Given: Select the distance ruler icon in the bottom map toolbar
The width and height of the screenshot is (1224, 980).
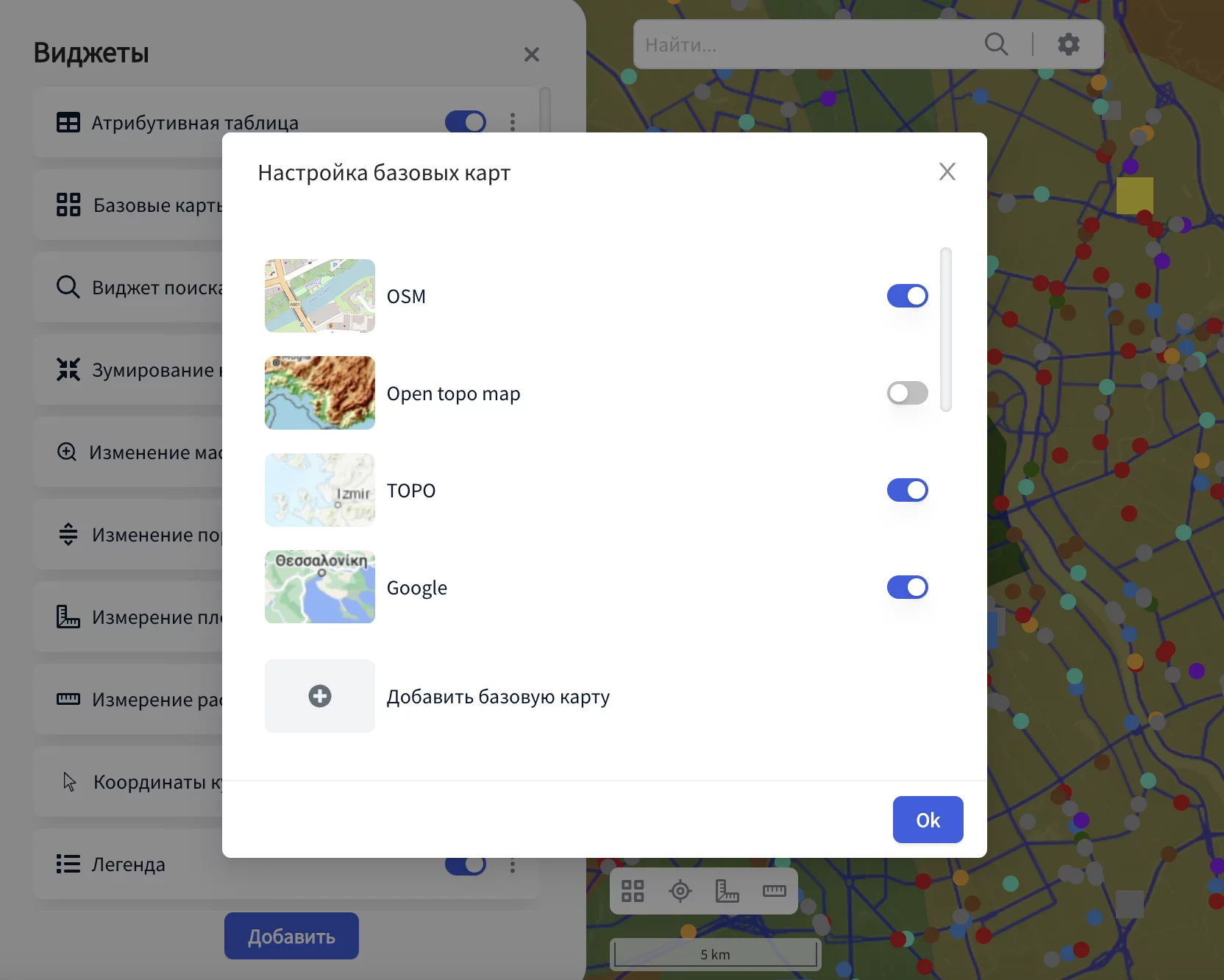Looking at the screenshot, I should (775, 891).
